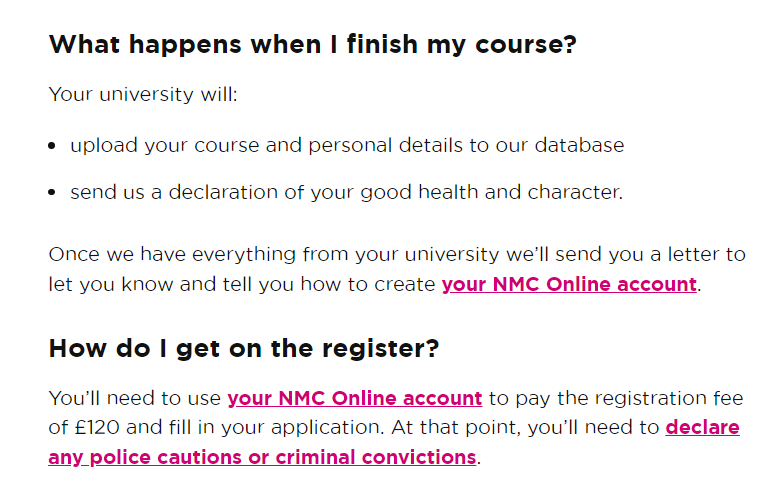Click the bullet dot before 'send us a declaration'
Screen dimensions: 768x494
(52, 192)
